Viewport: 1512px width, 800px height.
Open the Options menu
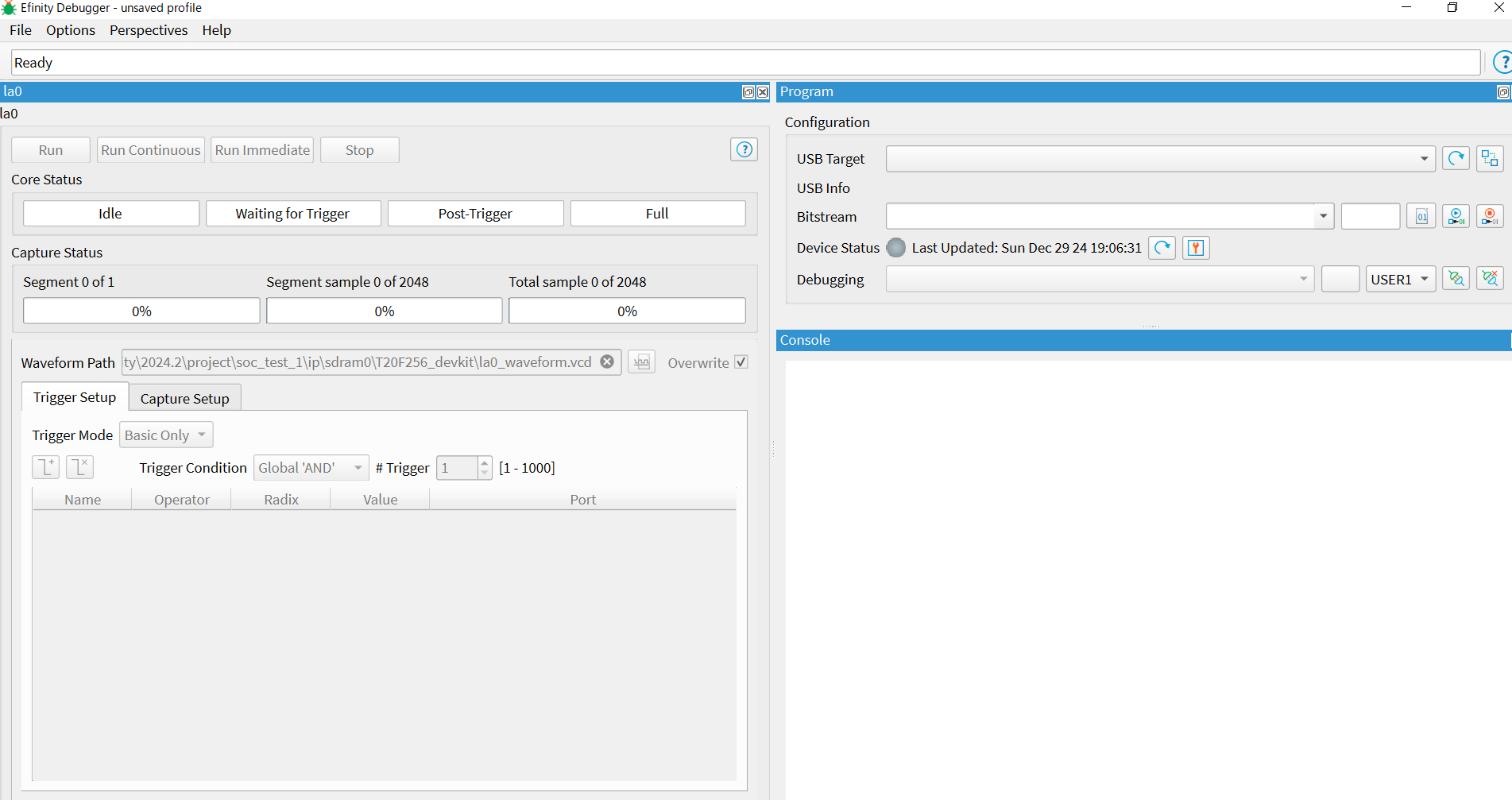click(71, 30)
